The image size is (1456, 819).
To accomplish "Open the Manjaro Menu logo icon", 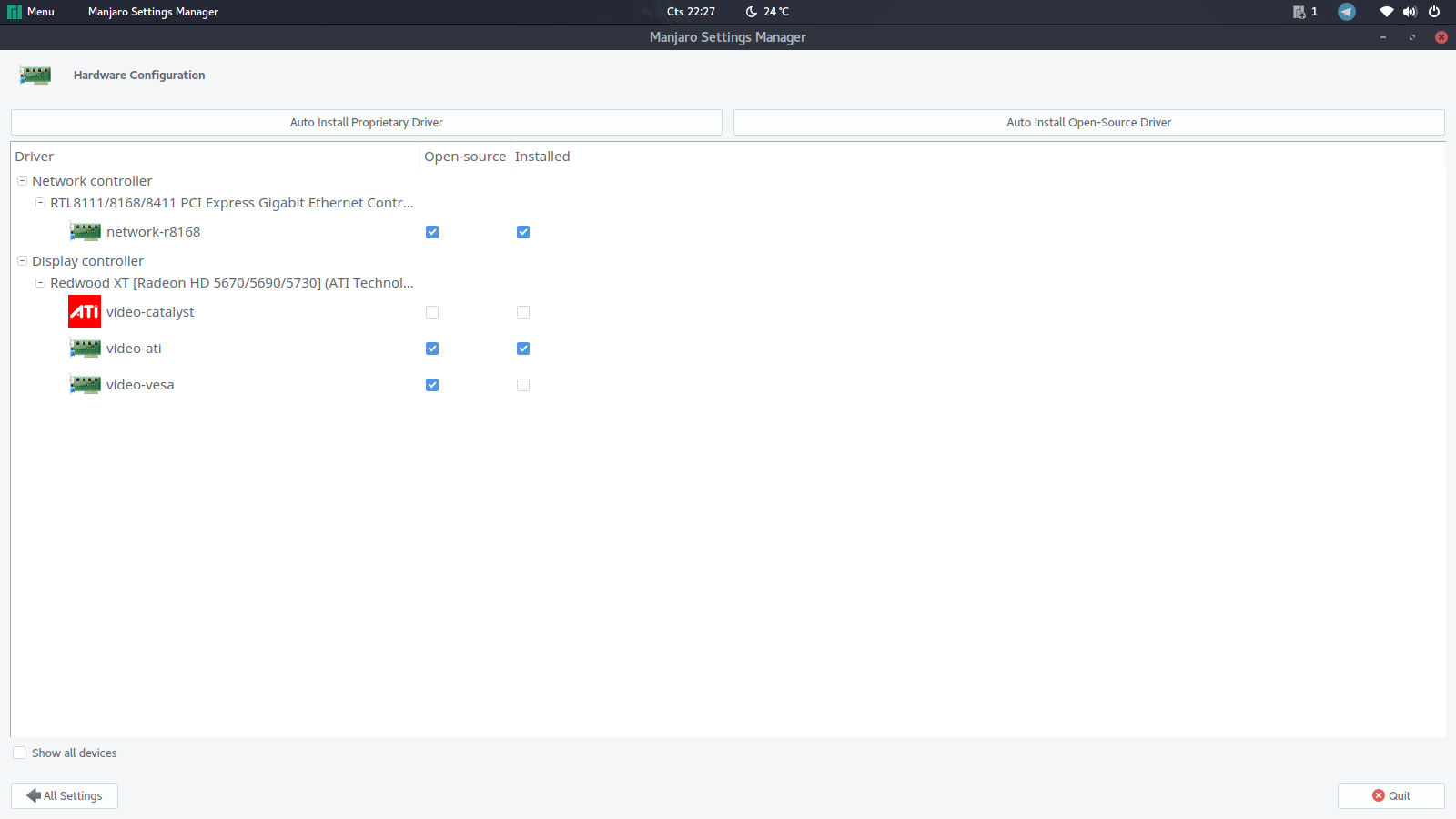I will click(x=14, y=12).
